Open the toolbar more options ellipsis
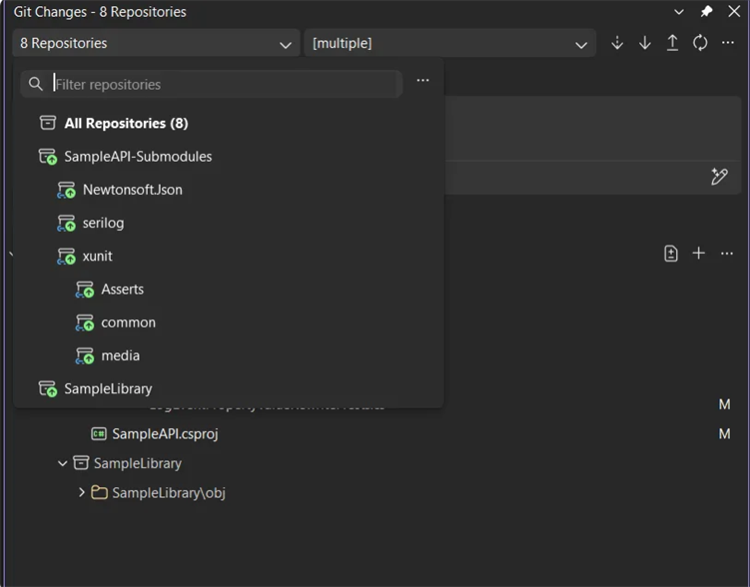Screen dimensions: 750x587 pyautogui.click(x=728, y=43)
